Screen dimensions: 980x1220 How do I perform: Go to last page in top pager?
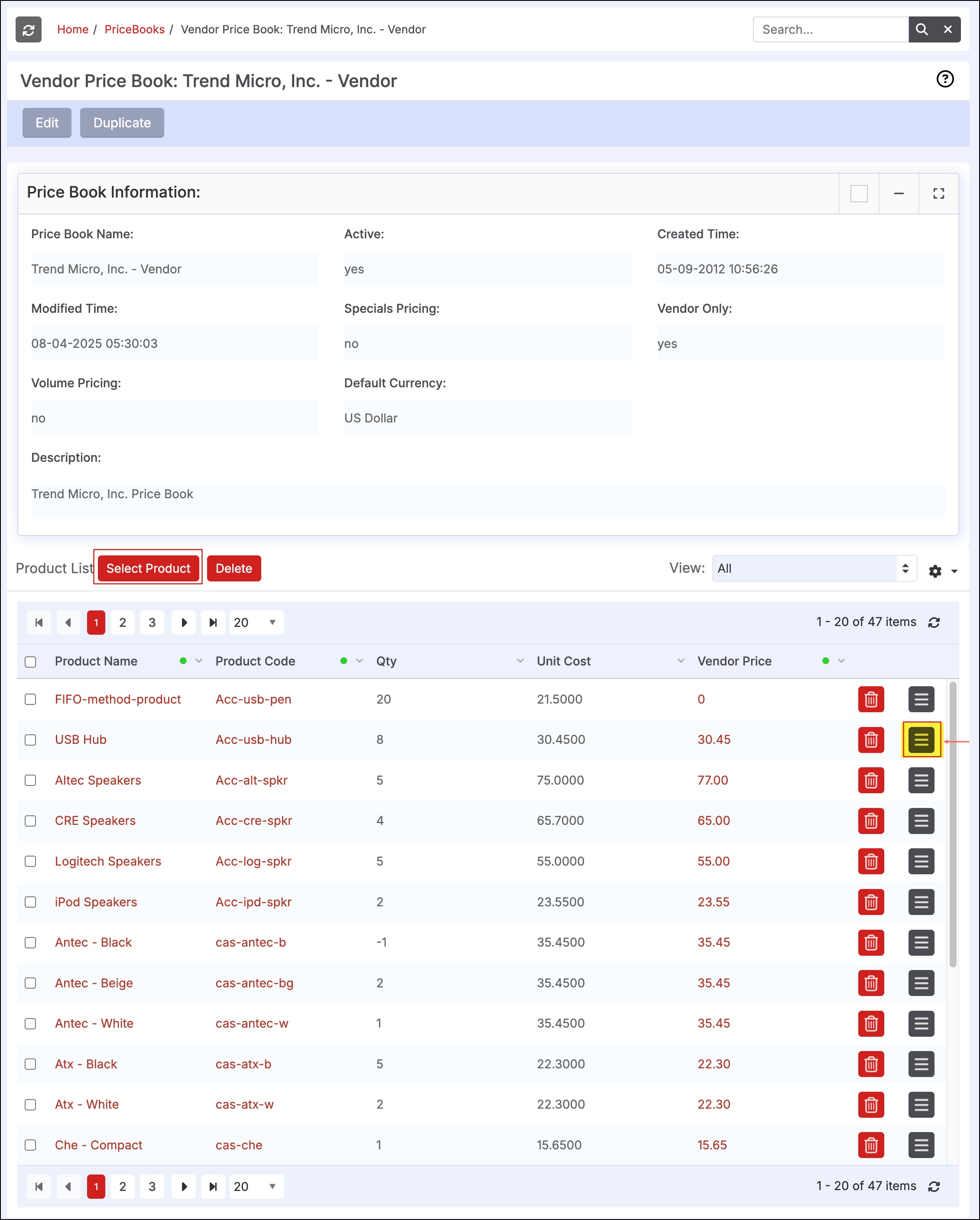tap(213, 623)
